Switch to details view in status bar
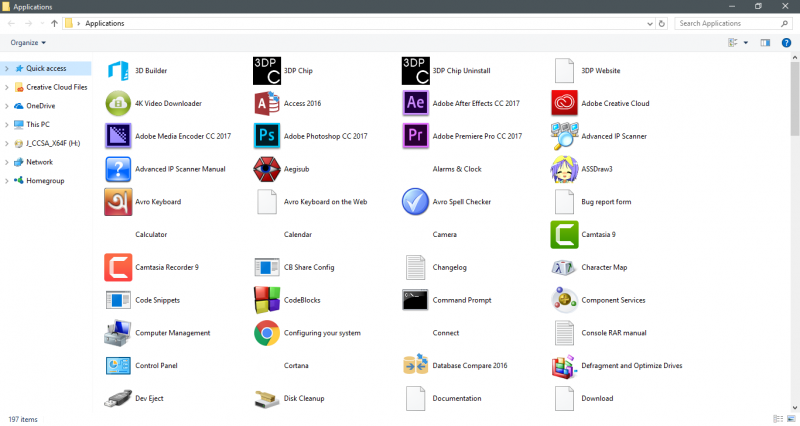This screenshot has height=426, width=800. point(778,418)
